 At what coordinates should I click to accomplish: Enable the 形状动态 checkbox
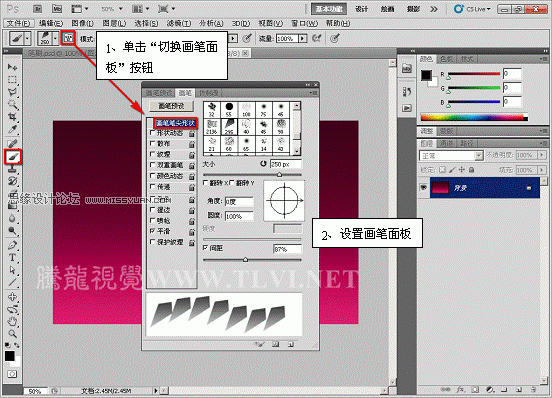(x=152, y=133)
